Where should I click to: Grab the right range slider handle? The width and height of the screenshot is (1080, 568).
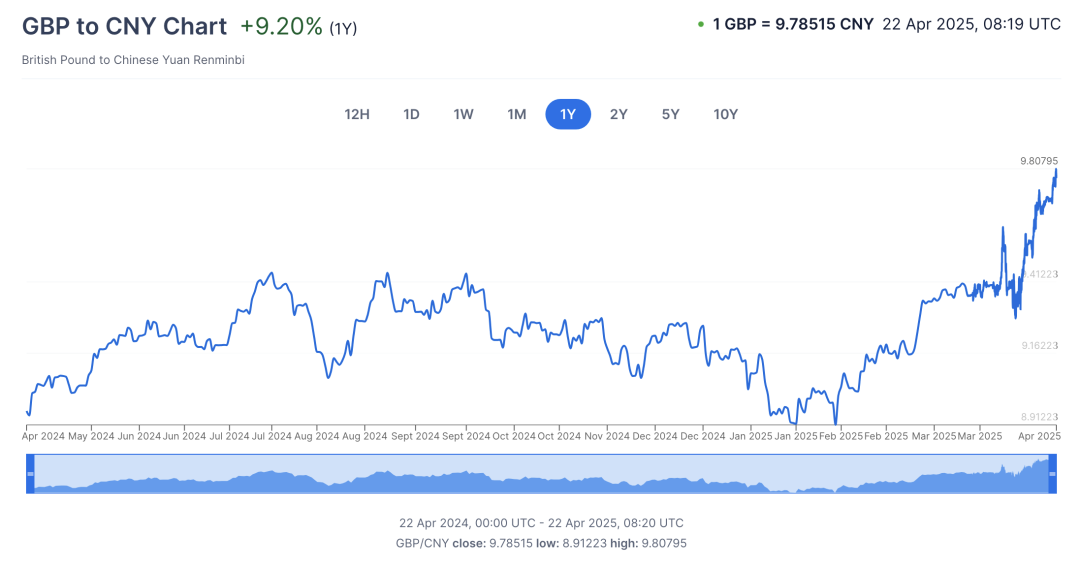click(1052, 474)
